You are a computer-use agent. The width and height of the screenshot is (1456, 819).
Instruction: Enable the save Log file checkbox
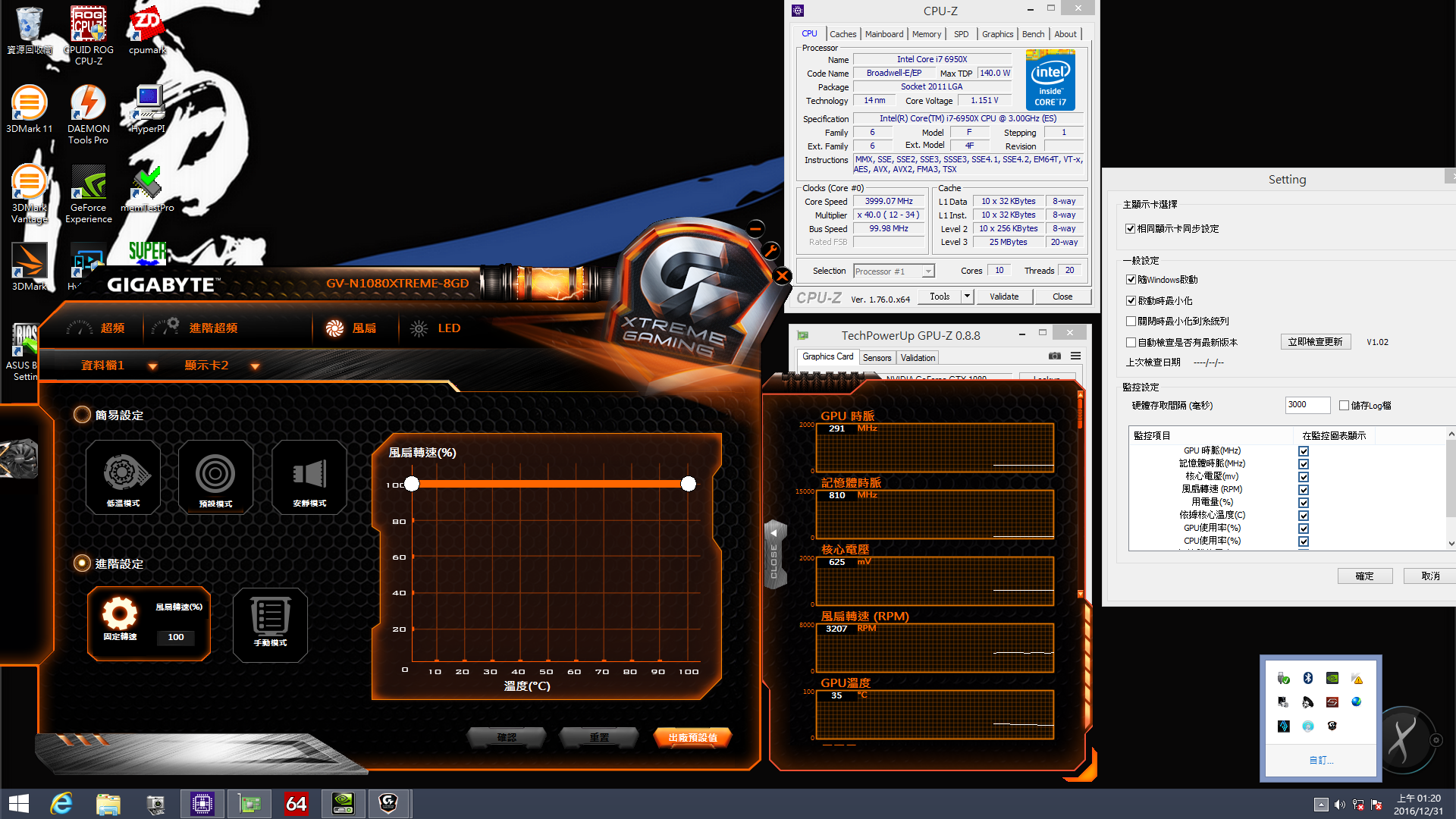point(1344,405)
